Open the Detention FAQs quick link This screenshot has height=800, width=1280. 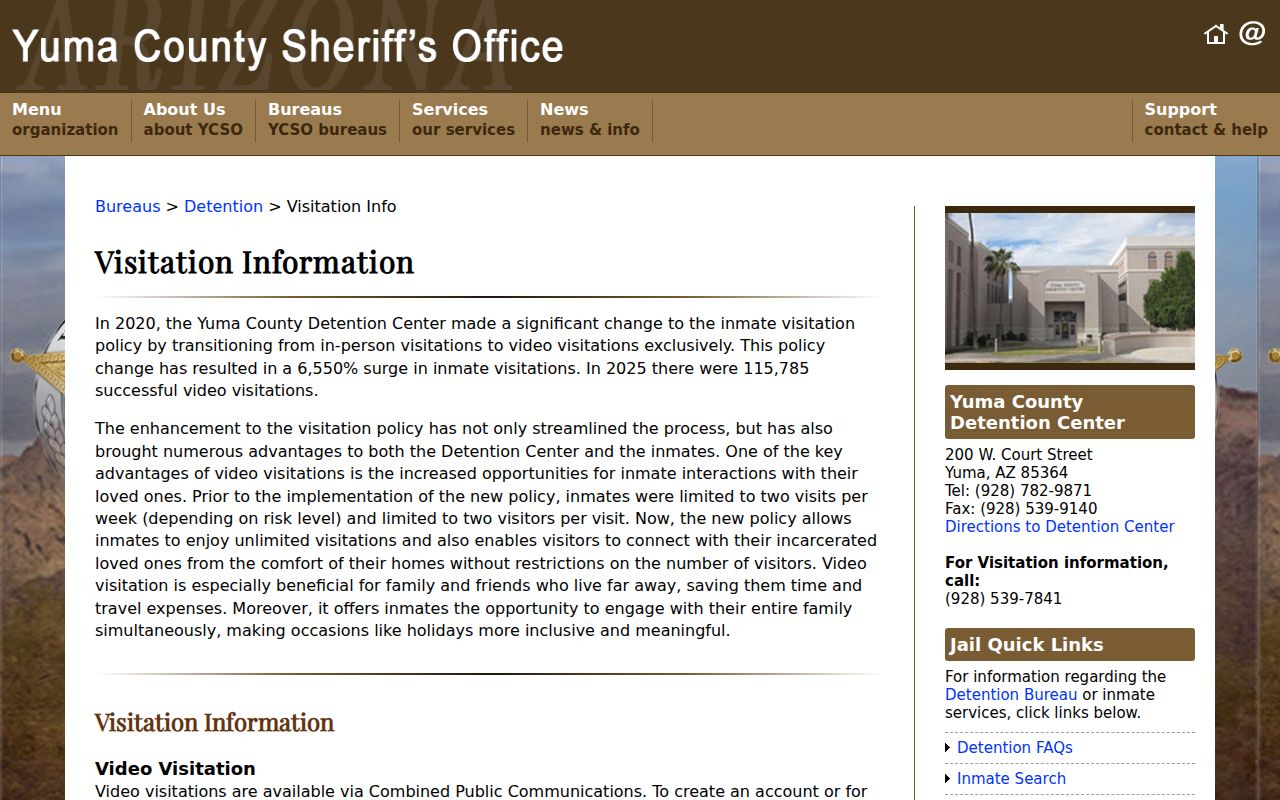point(1015,747)
